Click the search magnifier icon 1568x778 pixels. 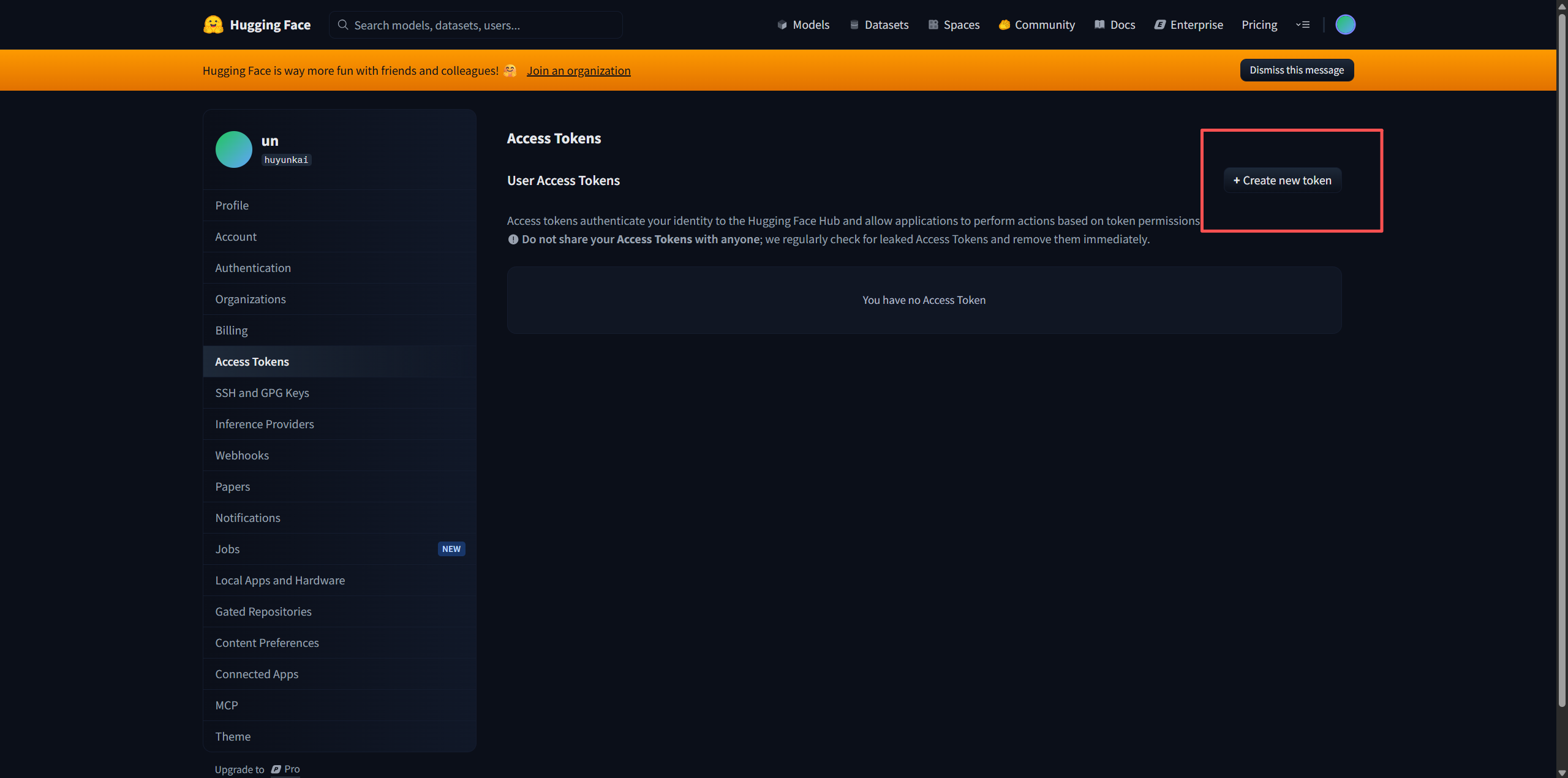[343, 25]
